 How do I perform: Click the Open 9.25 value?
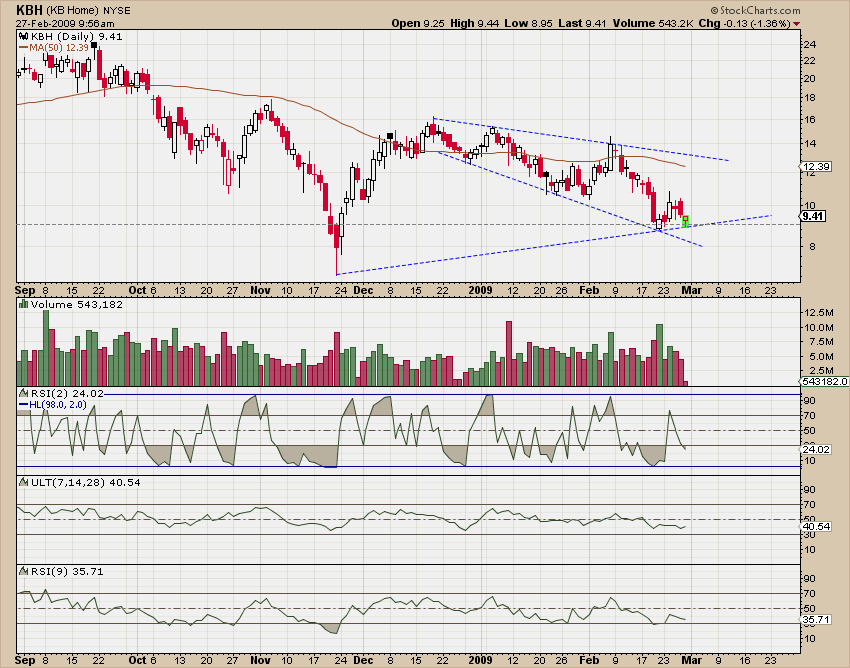pyautogui.click(x=418, y=23)
